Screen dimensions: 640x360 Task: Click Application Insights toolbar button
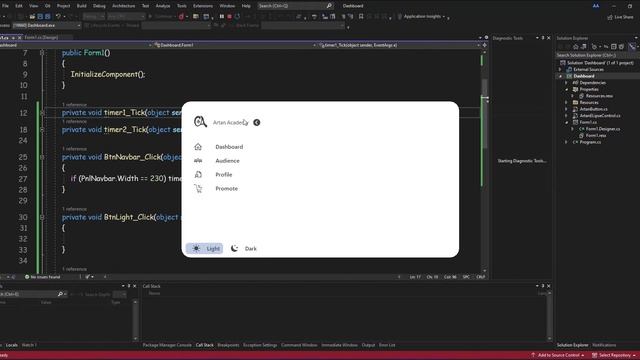click(422, 17)
